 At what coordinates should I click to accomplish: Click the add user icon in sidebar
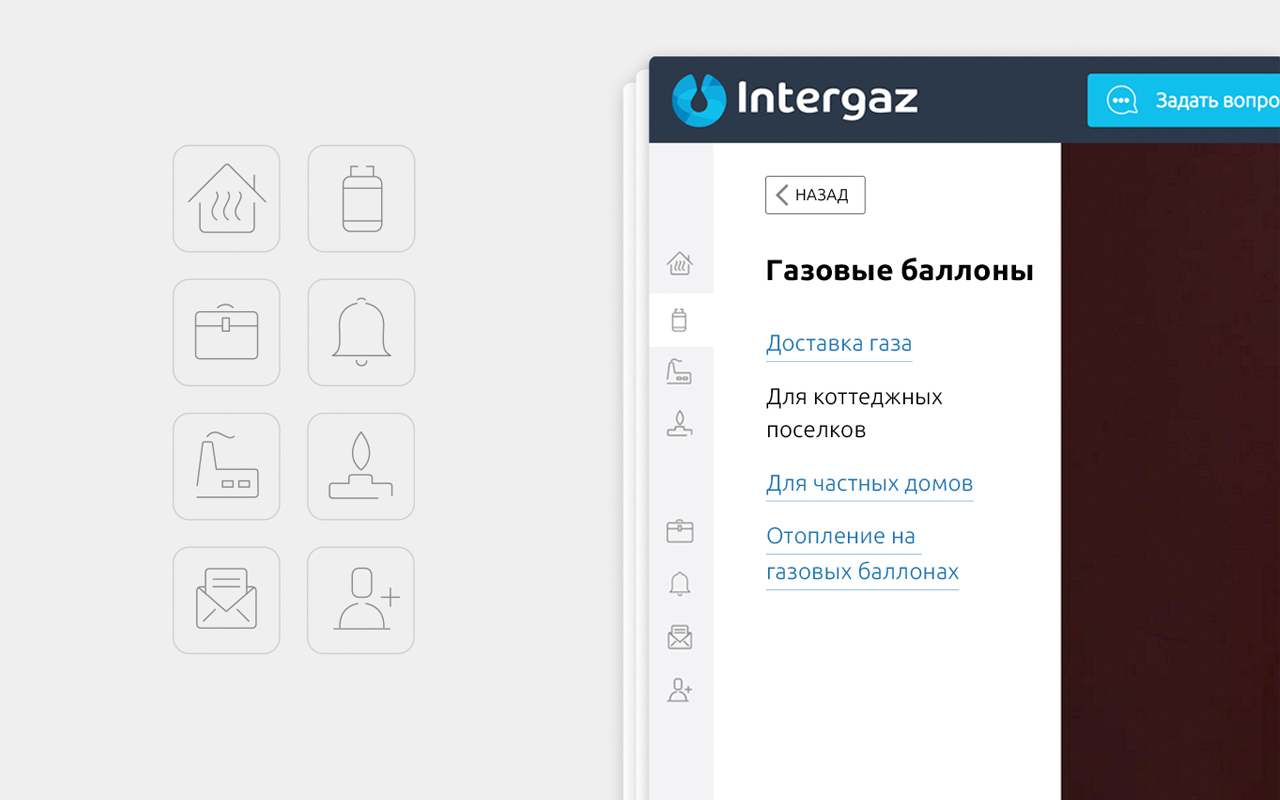pyautogui.click(x=680, y=690)
